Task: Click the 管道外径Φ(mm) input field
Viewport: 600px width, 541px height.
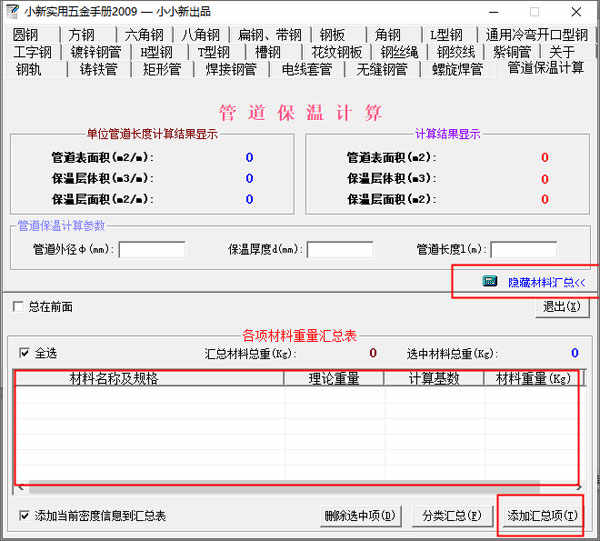Action: pos(152,249)
